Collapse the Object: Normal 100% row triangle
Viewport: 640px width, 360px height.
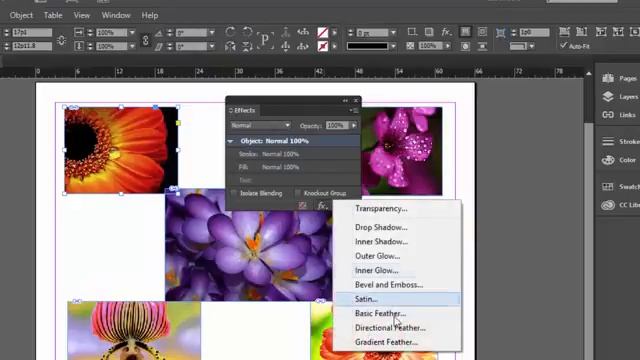(x=231, y=141)
